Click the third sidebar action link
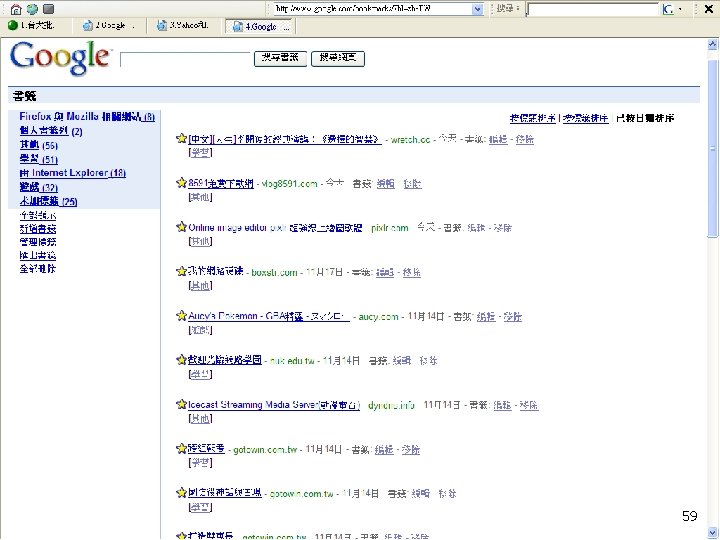The image size is (720, 540). [x=38, y=242]
